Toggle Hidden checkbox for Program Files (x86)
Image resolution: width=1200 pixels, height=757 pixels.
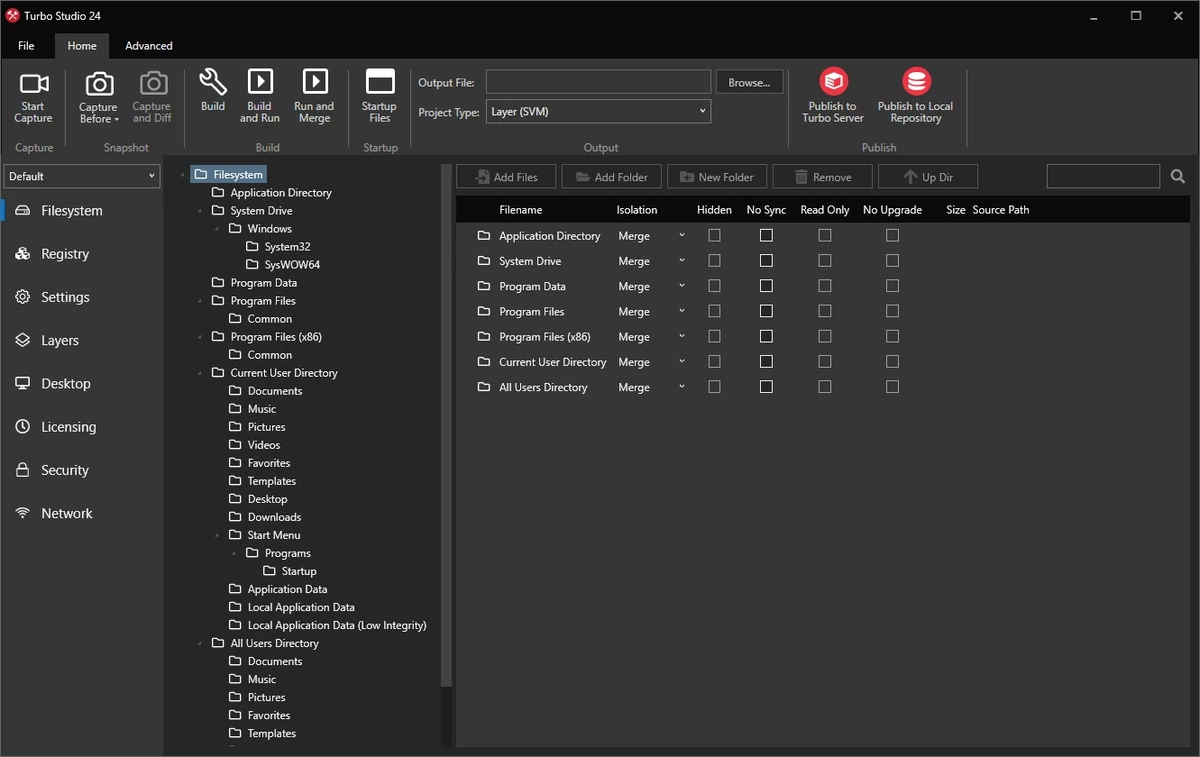(x=714, y=336)
